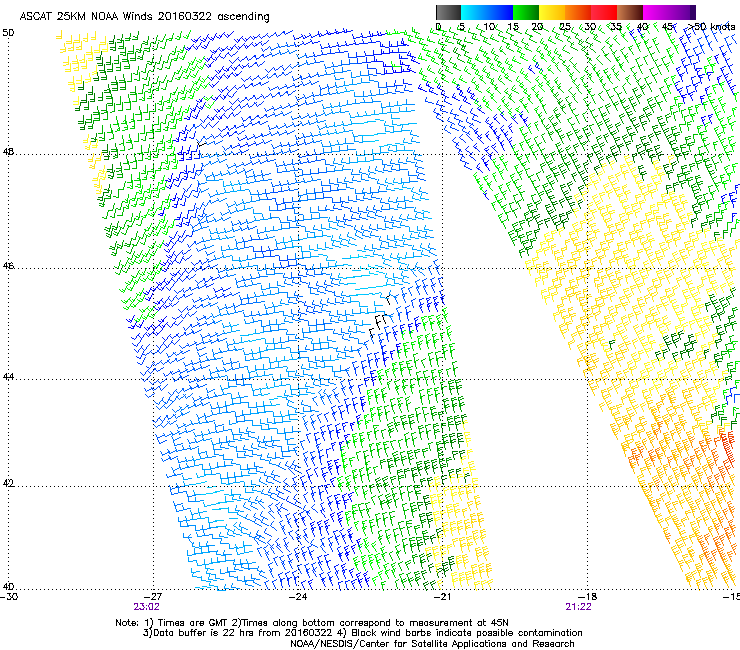This screenshot has height=650, width=740.
Task: Click the red 30-35 knots legend swatch
Action: click(604, 12)
